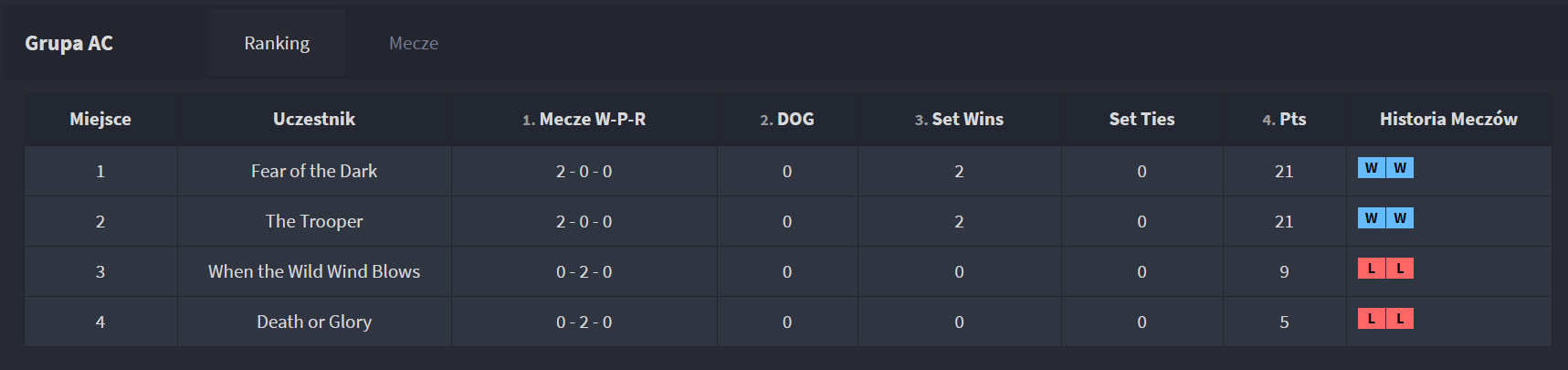Viewport: 1568px width, 370px height.
Task: Click first L badge for When the Wild Wind Blows
Action: [x=1371, y=269]
